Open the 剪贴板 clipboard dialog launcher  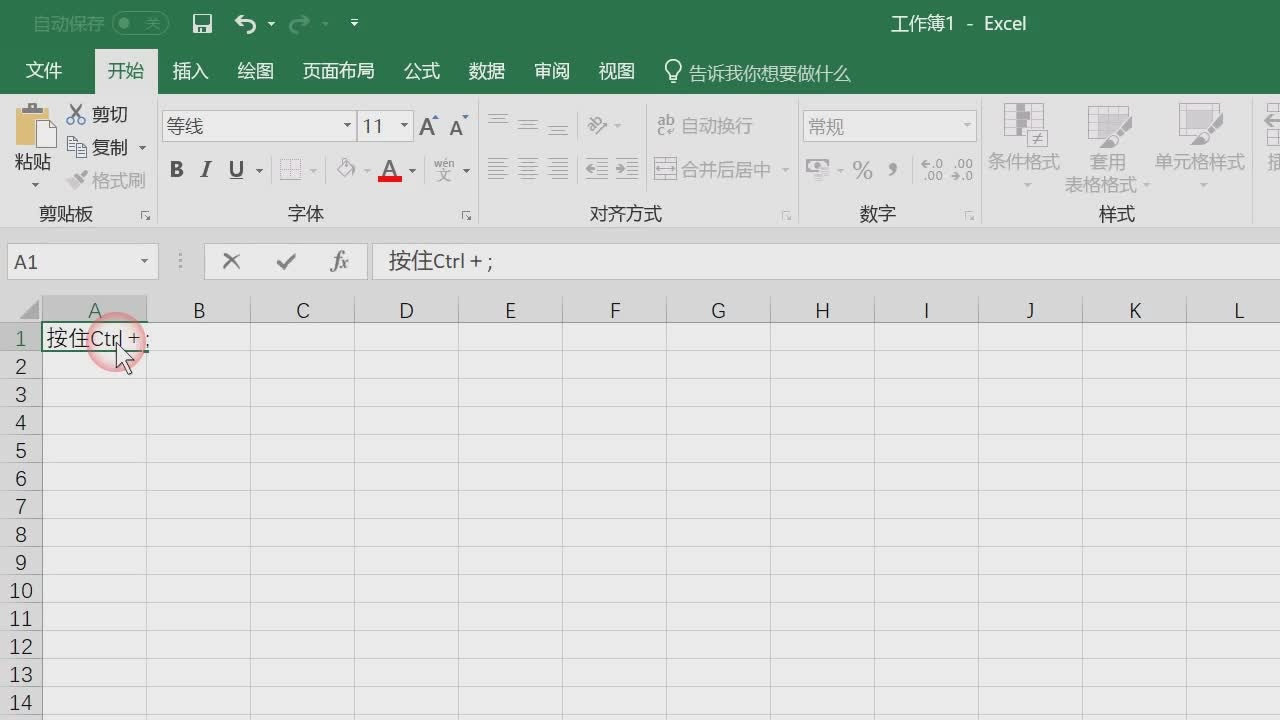point(146,215)
